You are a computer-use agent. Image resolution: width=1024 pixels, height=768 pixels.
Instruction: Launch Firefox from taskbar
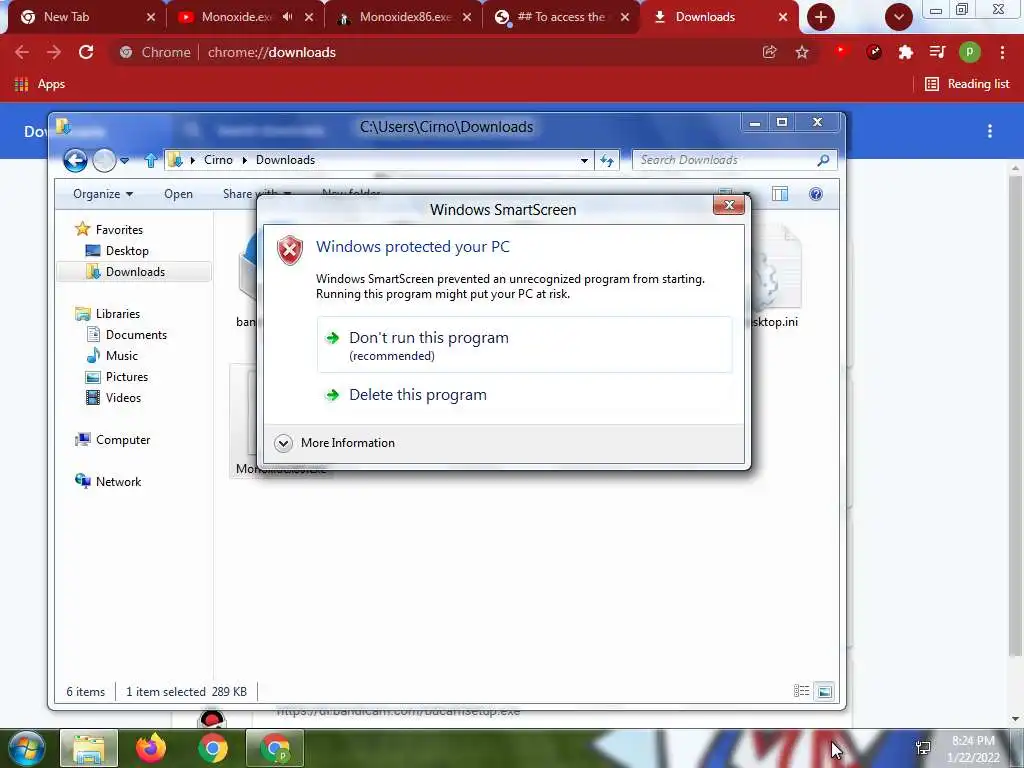(151, 748)
